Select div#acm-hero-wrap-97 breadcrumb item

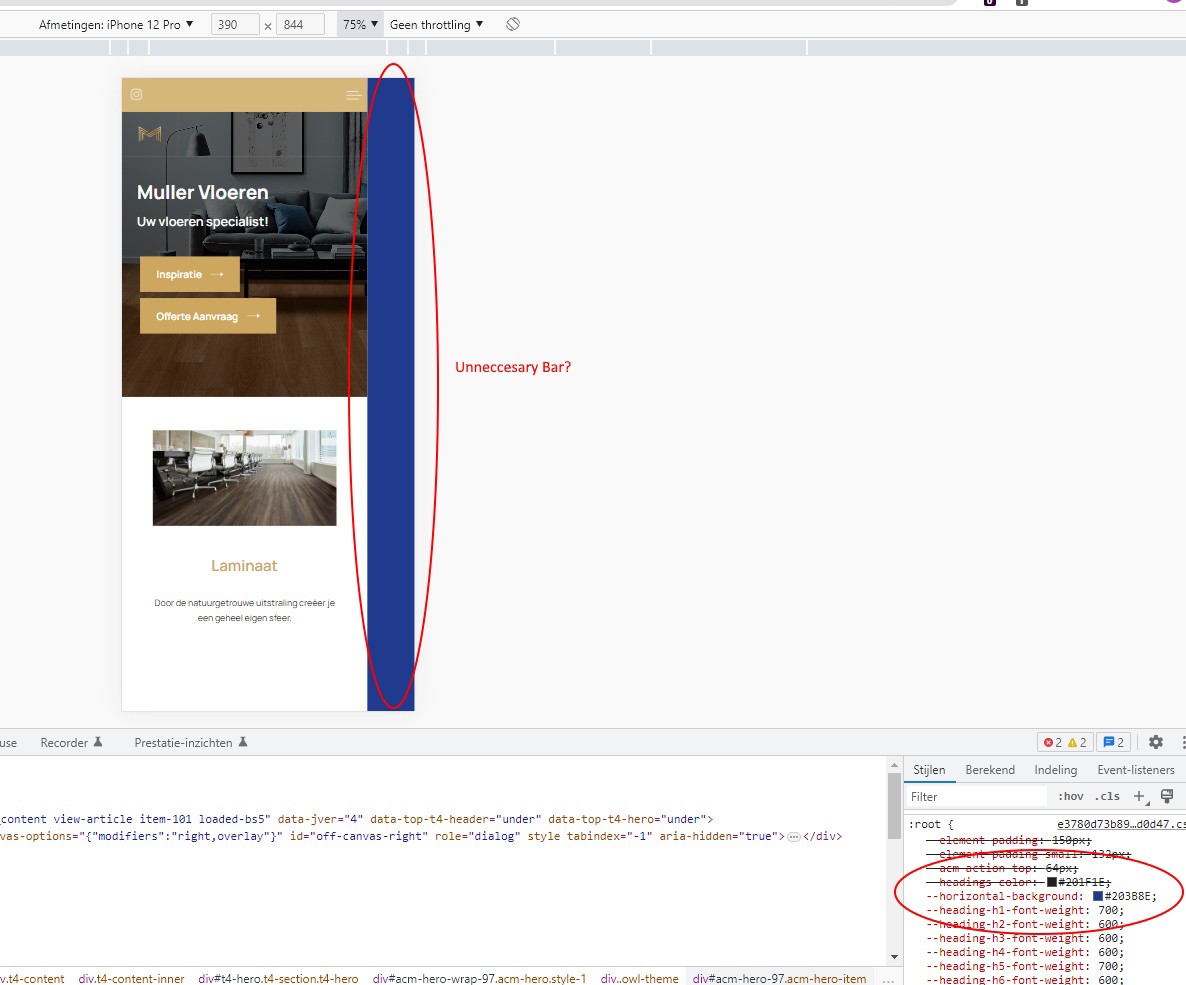coord(480,978)
